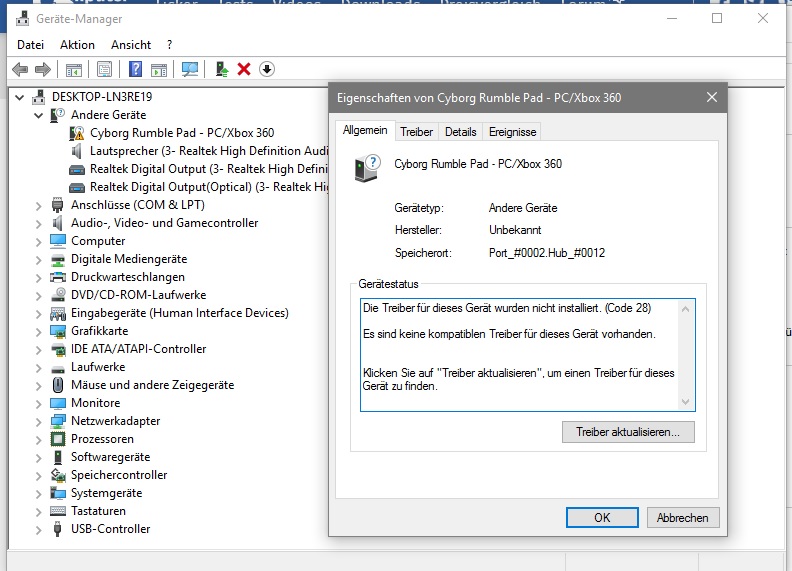Click Abbrechen to cancel the dialog
The width and height of the screenshot is (792, 571).
point(682,517)
